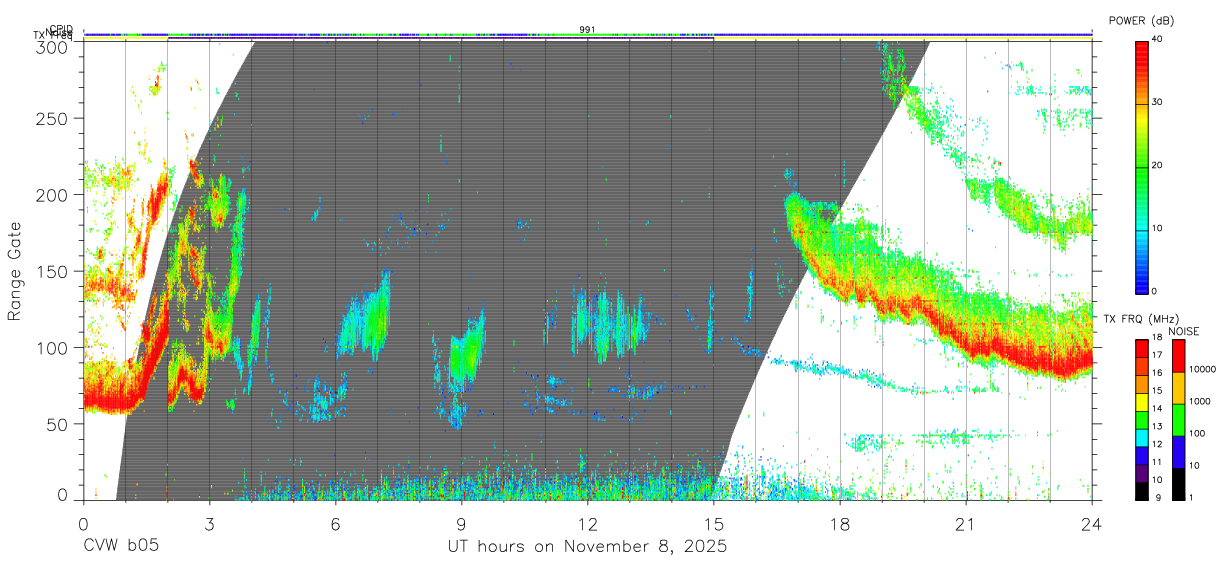This screenshot has width=1228, height=567.
Task: Click the 20 label on power scale
Action: click(x=1158, y=165)
